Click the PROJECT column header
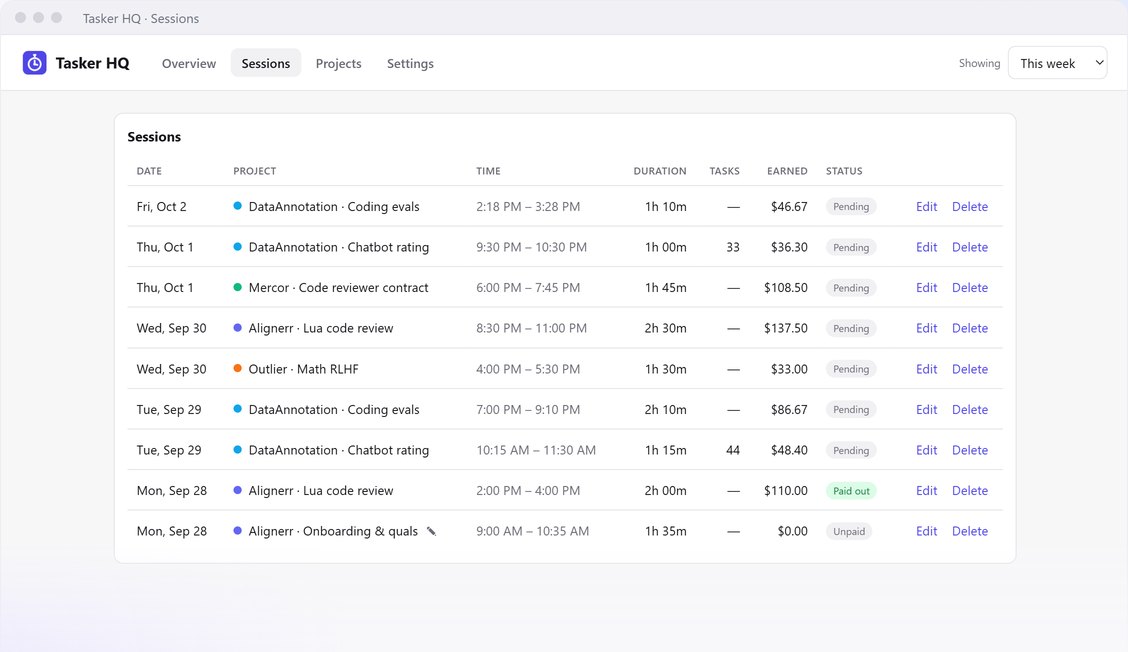 (255, 171)
